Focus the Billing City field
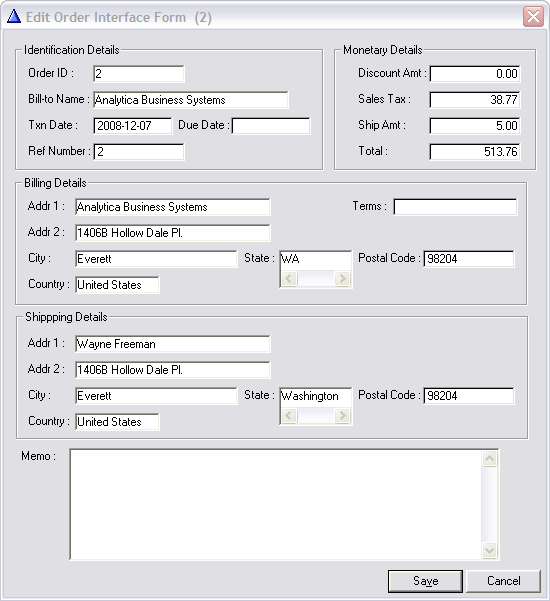550x601 pixels. pyautogui.click(x=156, y=259)
